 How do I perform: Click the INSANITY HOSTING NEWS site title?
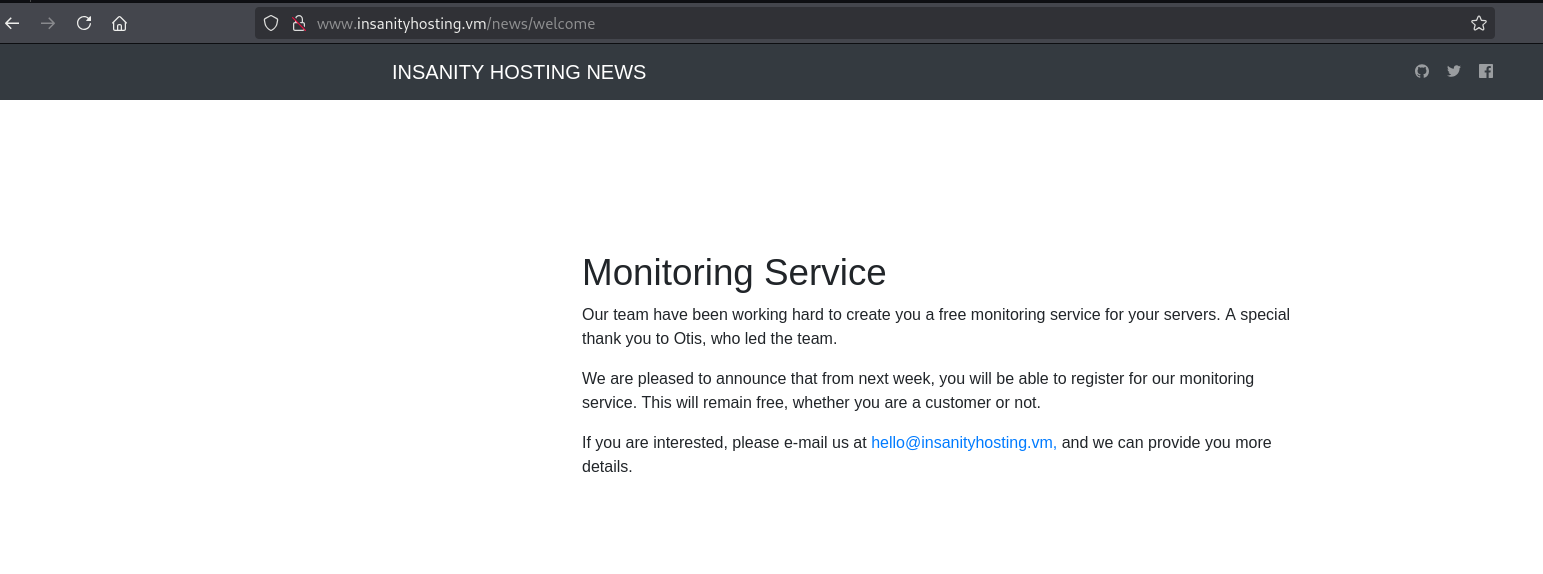(x=518, y=72)
